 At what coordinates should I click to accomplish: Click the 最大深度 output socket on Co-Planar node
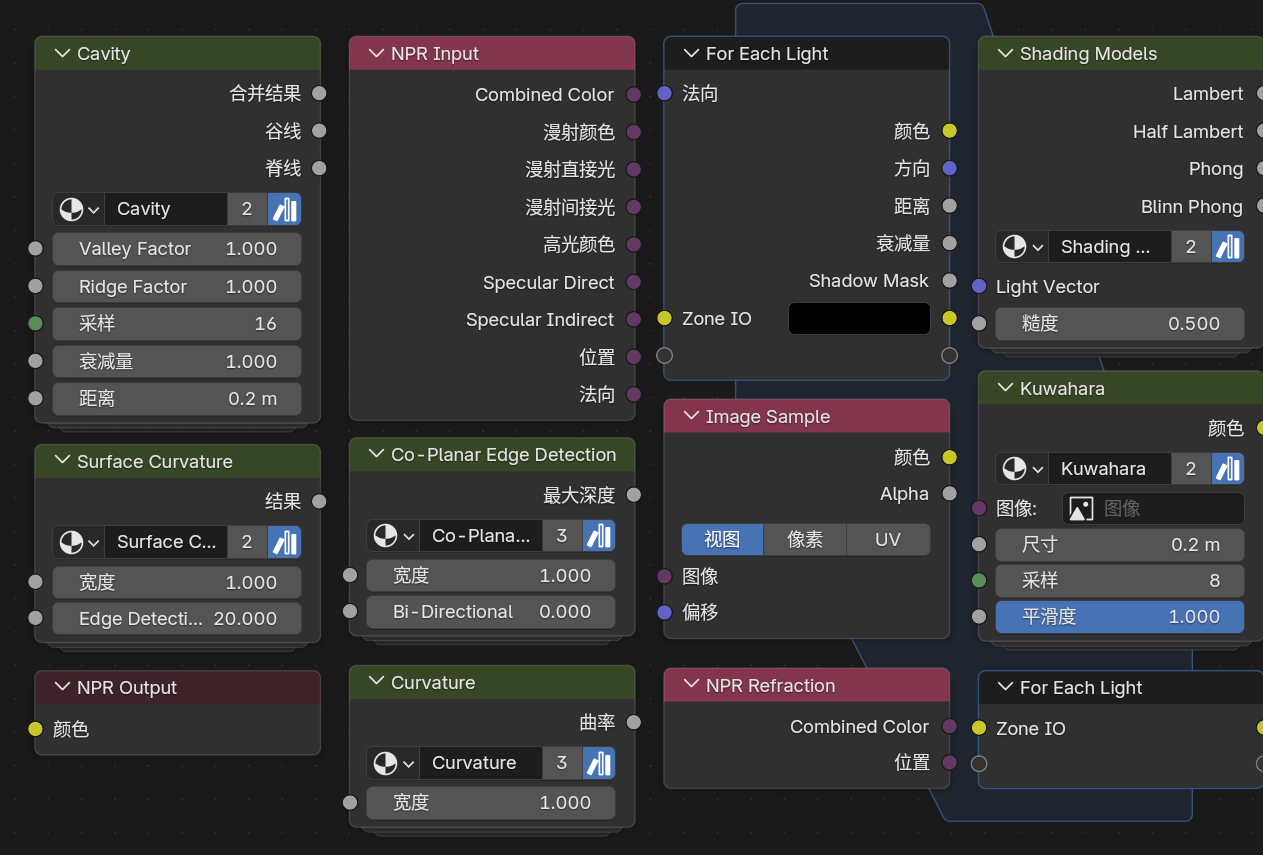(x=633, y=495)
